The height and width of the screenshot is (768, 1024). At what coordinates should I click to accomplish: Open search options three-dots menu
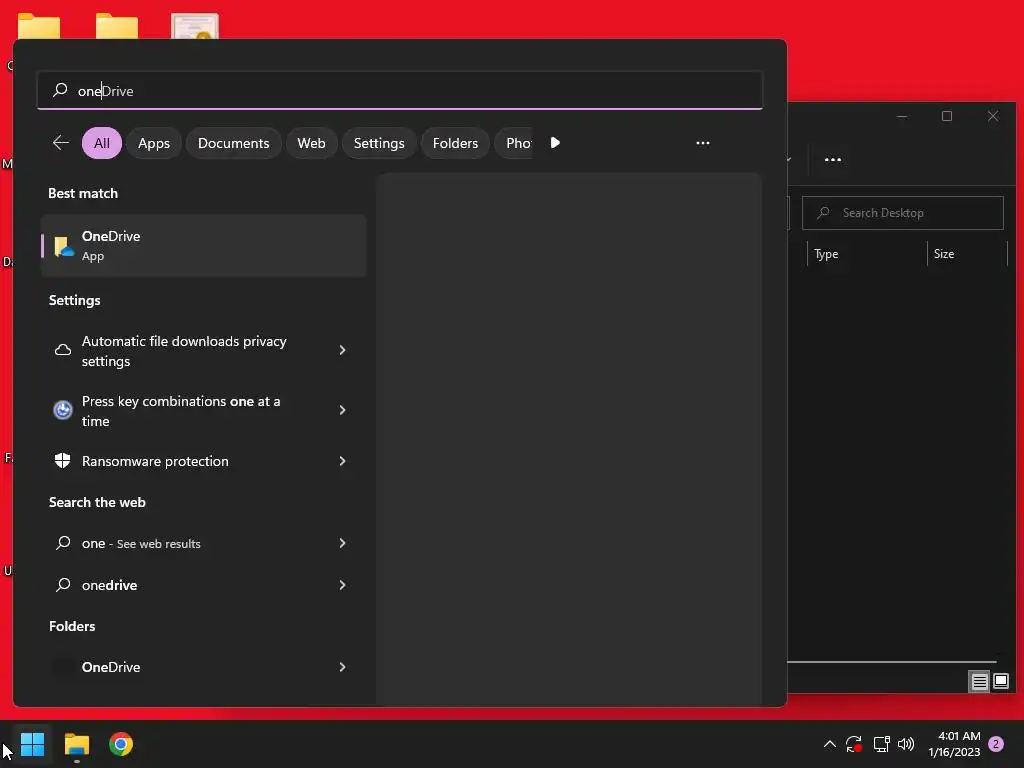click(703, 142)
